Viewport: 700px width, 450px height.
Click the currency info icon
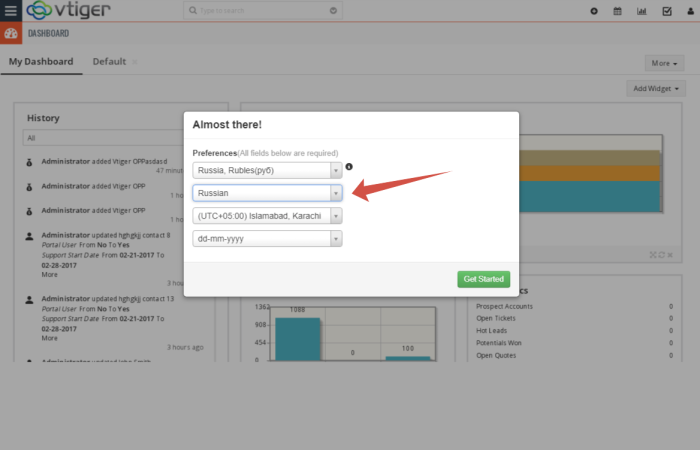(x=350, y=167)
